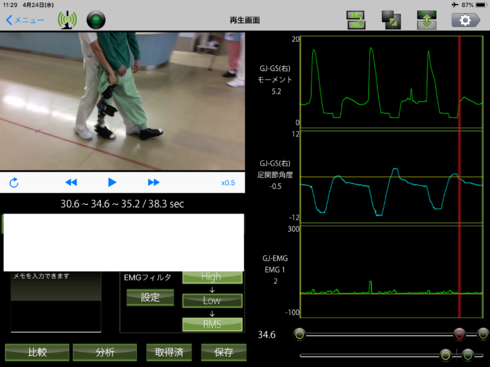490x367 pixels.
Task: Rewind the video playback
Action: pos(71,182)
